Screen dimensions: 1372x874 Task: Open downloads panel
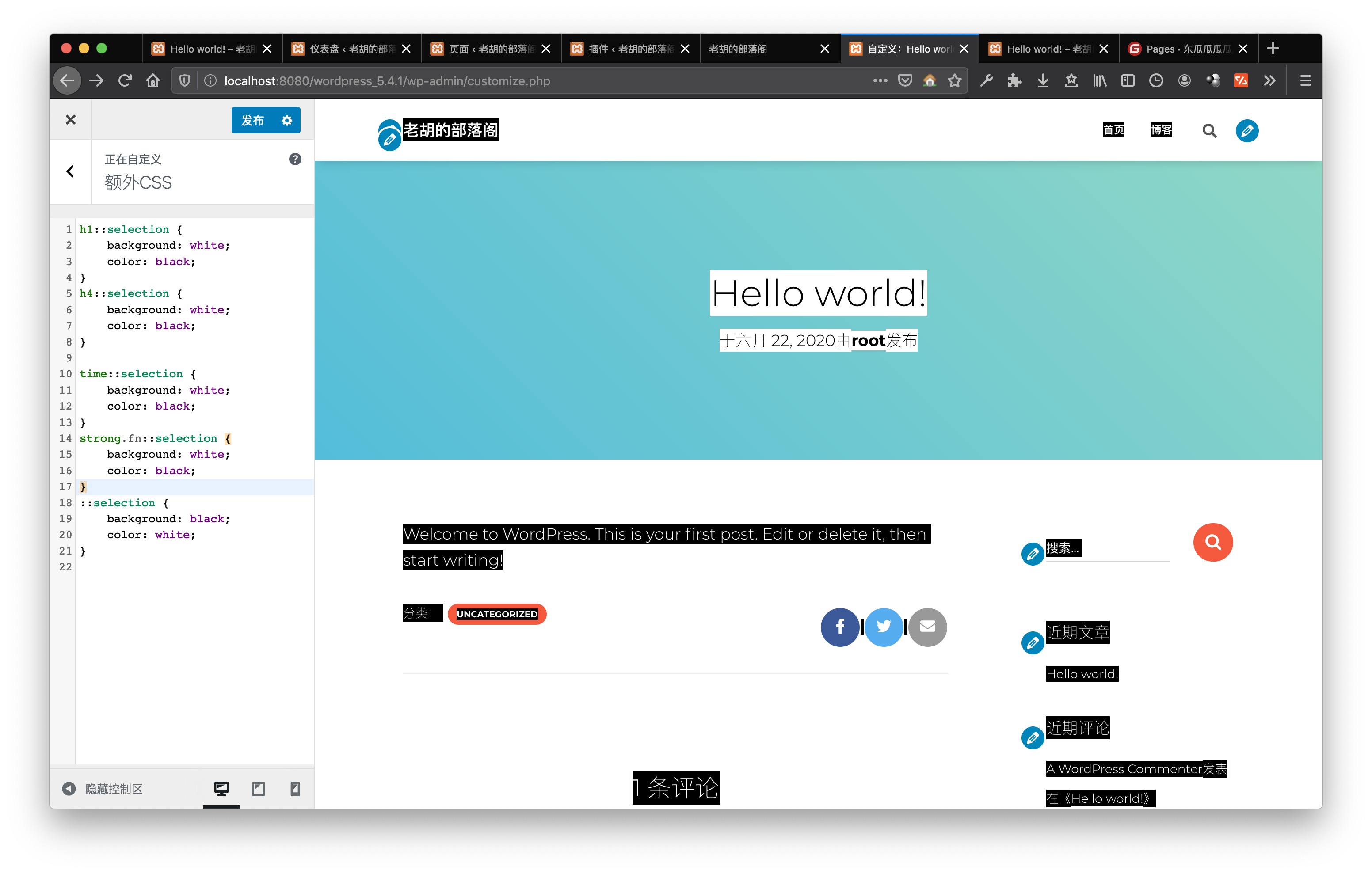coord(1043,81)
